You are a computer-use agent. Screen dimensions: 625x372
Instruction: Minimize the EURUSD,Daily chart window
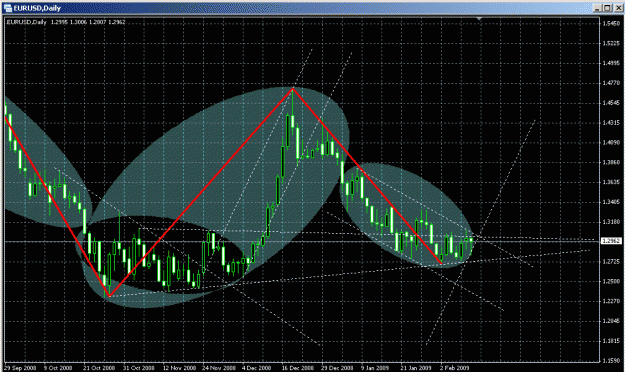point(597,8)
